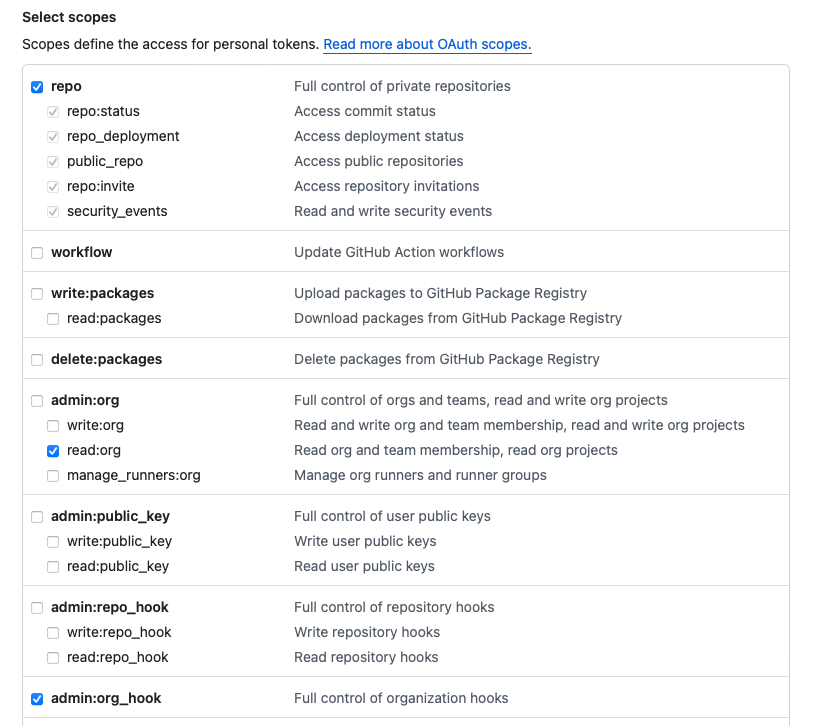Screen dimensions: 820x726
Task: Tick the write:public_key checkbox
Action: 53,542
